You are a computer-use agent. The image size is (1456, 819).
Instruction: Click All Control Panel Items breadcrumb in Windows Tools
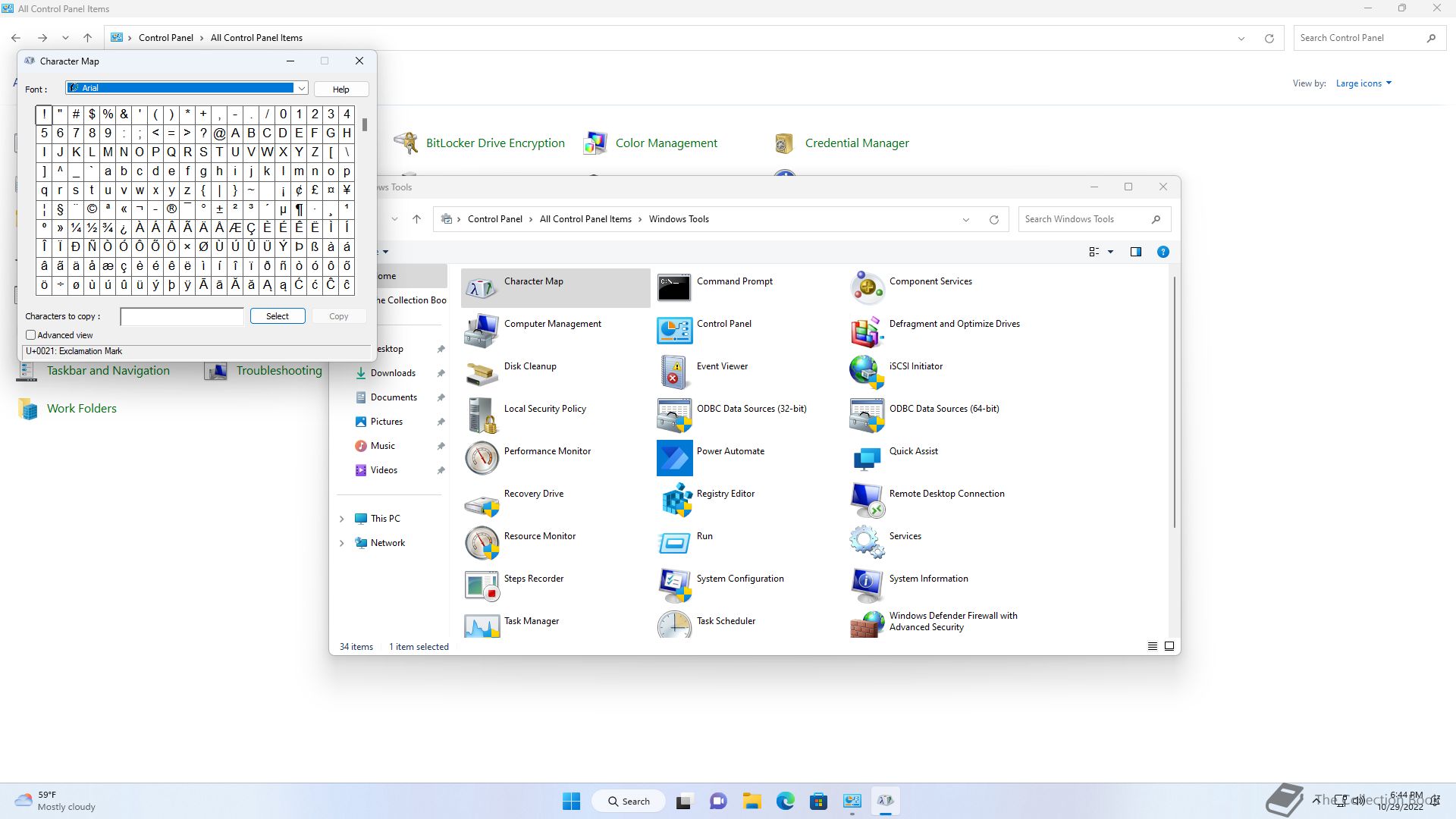click(585, 219)
